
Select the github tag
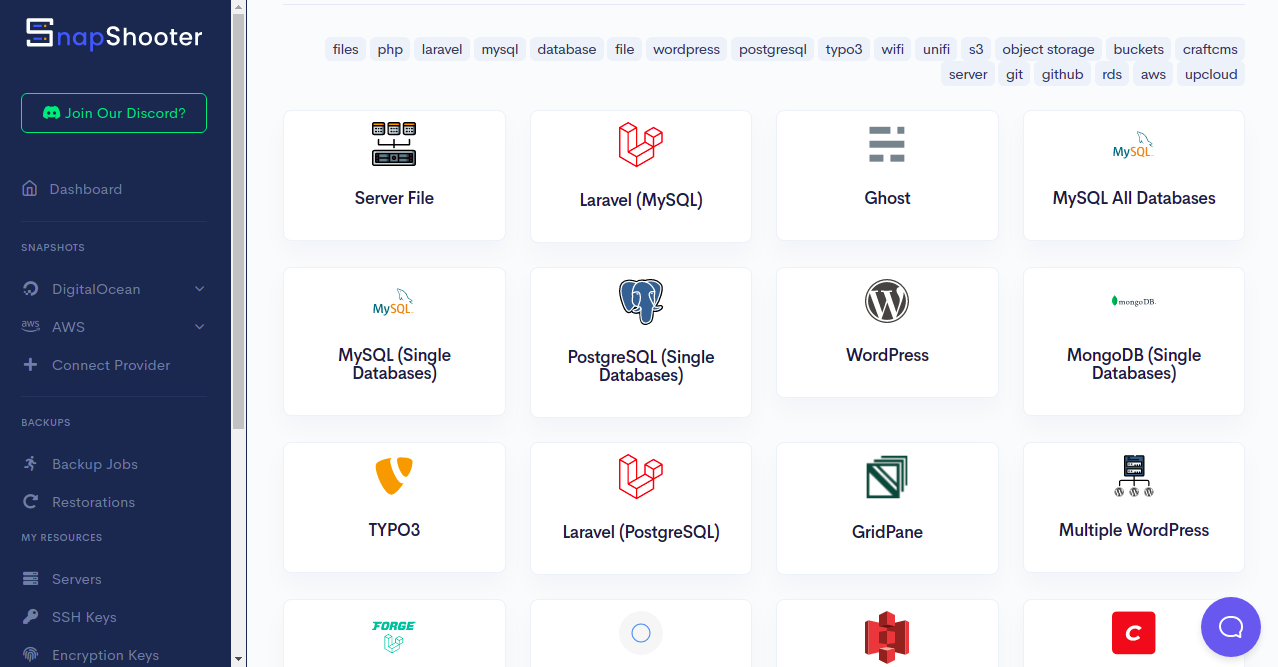pos(1063,74)
